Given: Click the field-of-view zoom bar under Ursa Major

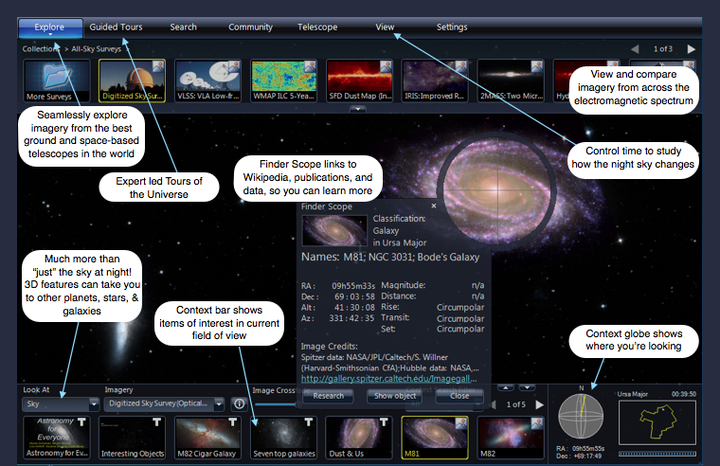Looking at the screenshot, I should pyautogui.click(x=657, y=454).
